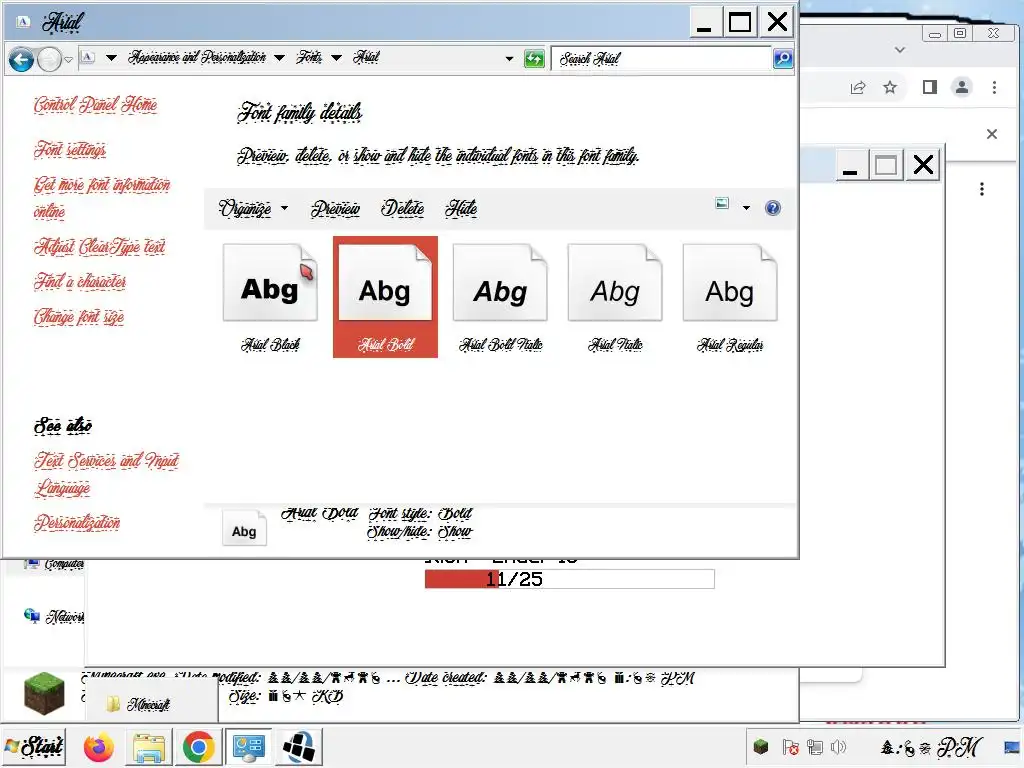This screenshot has width=1024, height=768.
Task: Refresh the Arial folder with green button
Action: 534,59
